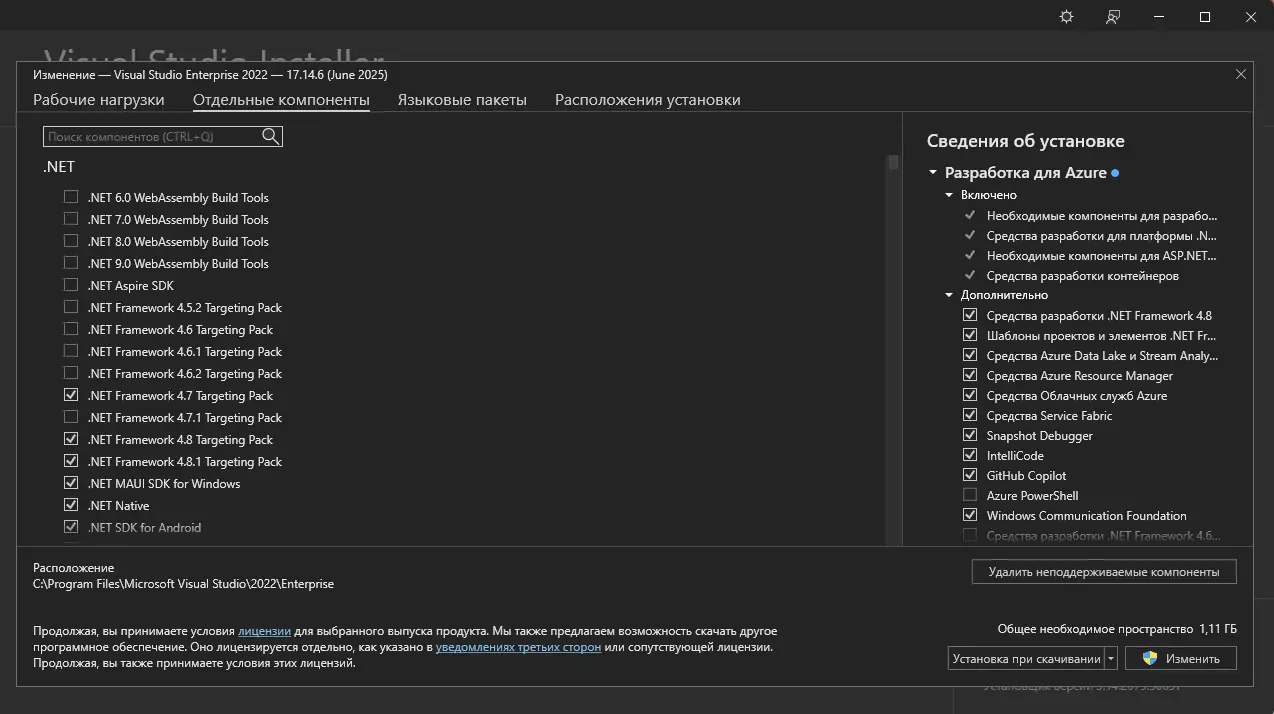The height and width of the screenshot is (714, 1274).
Task: Open the Языковые пакеты tab
Action: [x=462, y=100]
